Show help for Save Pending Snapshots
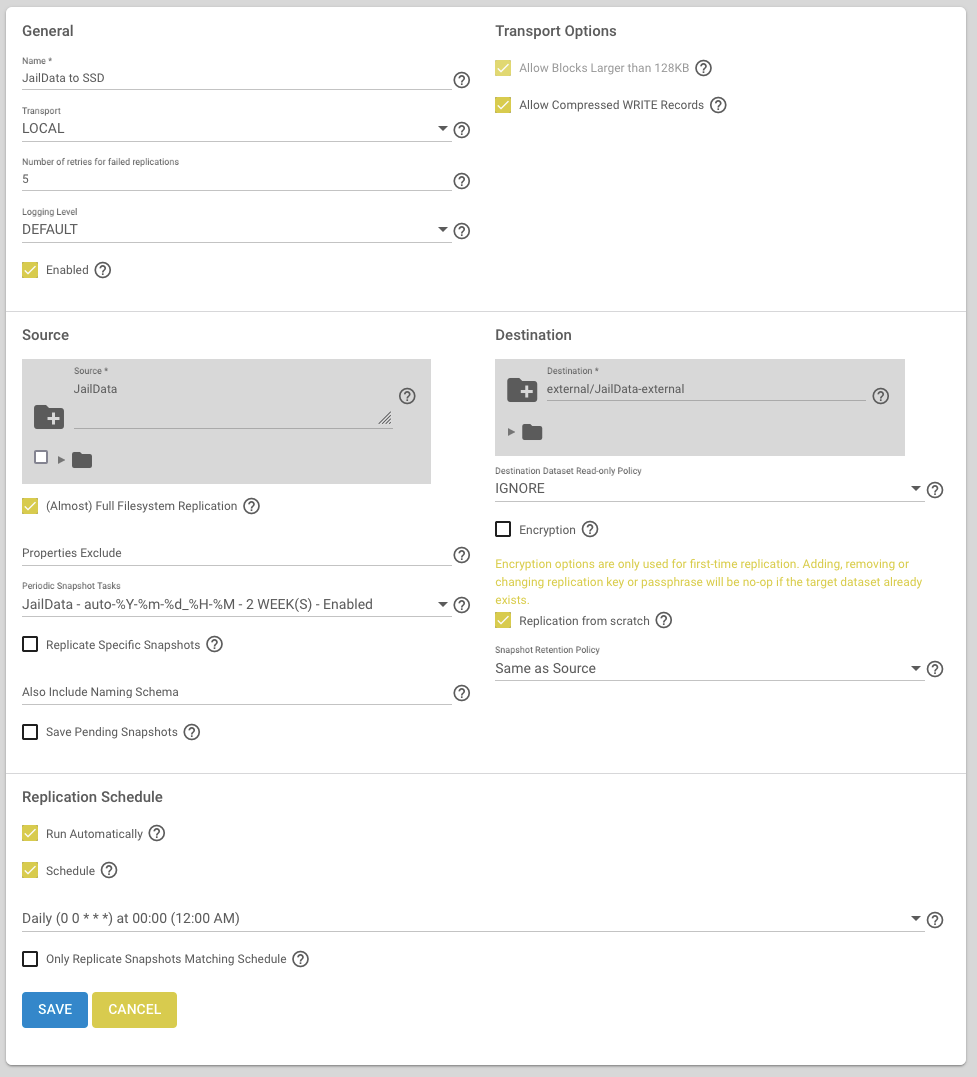The image size is (977, 1077). click(x=192, y=732)
